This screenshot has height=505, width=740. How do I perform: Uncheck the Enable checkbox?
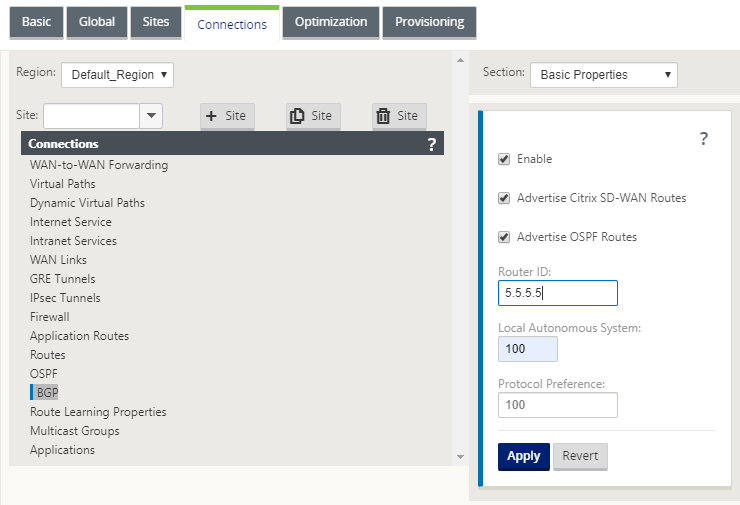504,159
